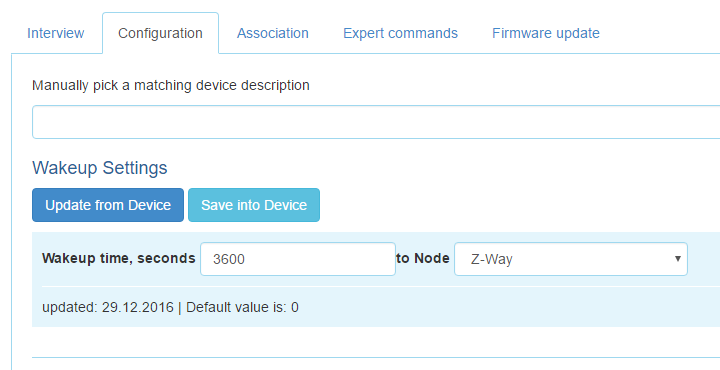The image size is (720, 370).
Task: Click the device description picker field
Action: (x=376, y=122)
